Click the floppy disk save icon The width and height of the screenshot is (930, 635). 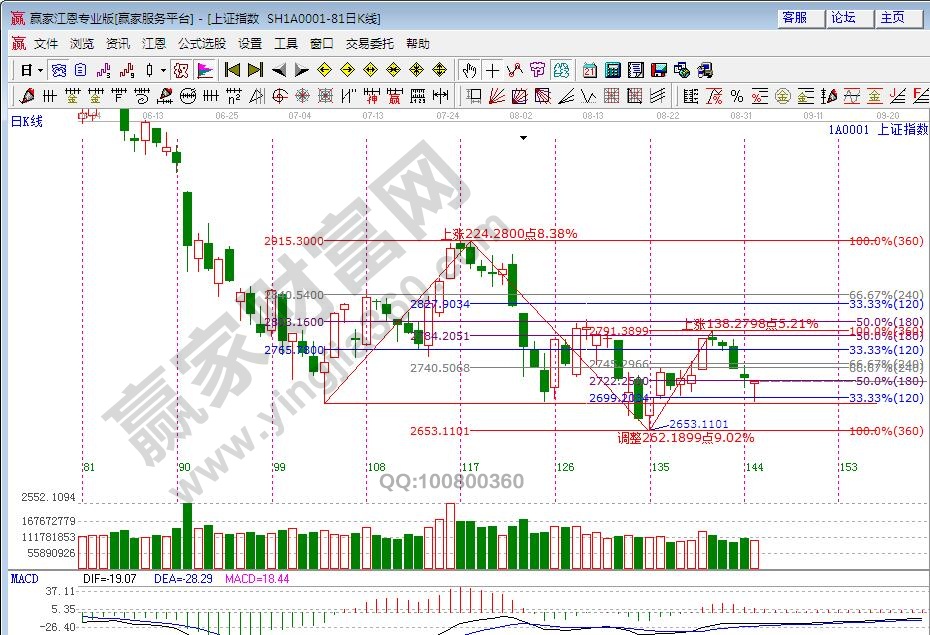click(x=659, y=70)
